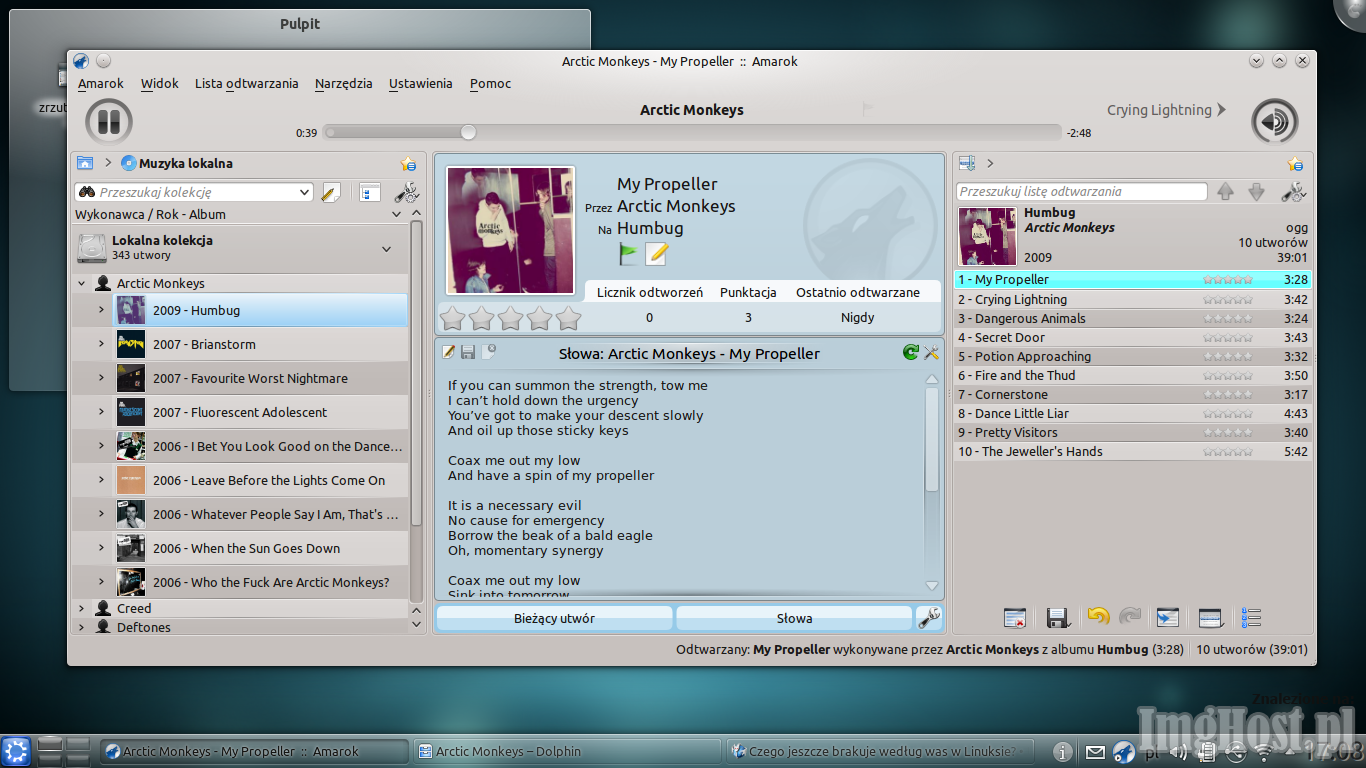
Task: Set the first rating star in context view
Action: 453,319
